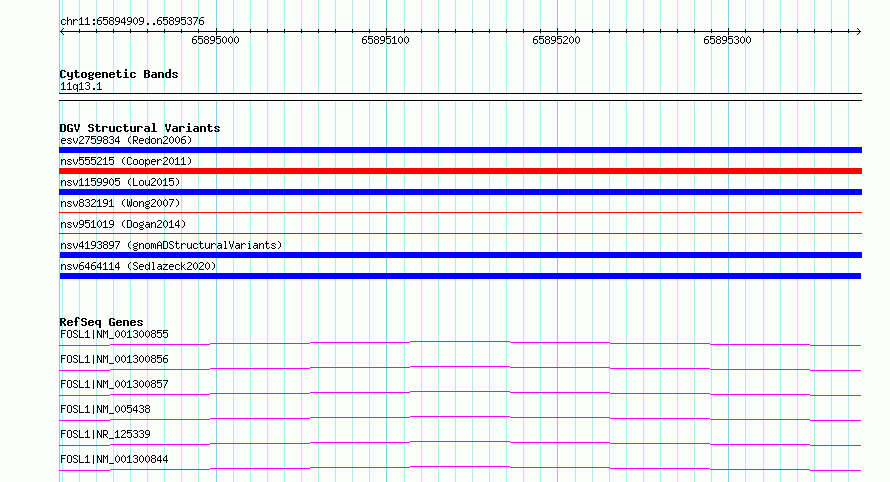Click the 65895100 ruler position label
Image resolution: width=890 pixels, height=482 pixels.
pyautogui.click(x=385, y=40)
